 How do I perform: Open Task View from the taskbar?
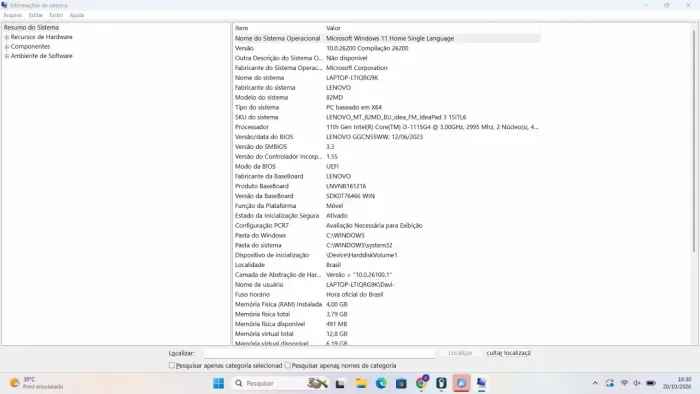pyautogui.click(x=340, y=383)
